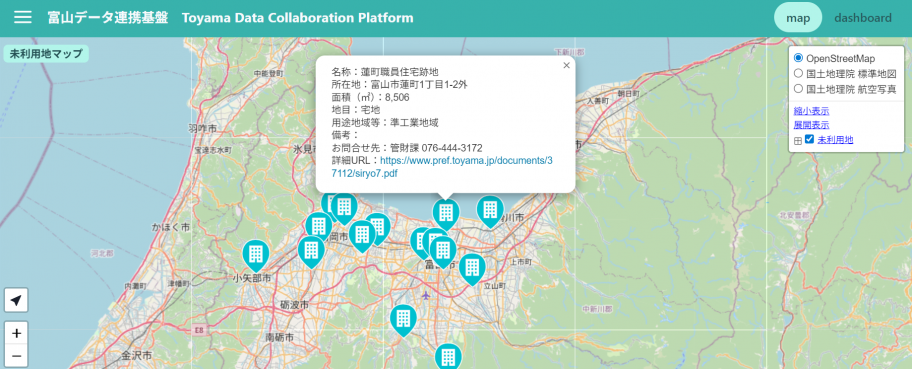912x369 pixels.
Task: Uncheck the 未利用地 layer checkbox
Action: point(810,140)
